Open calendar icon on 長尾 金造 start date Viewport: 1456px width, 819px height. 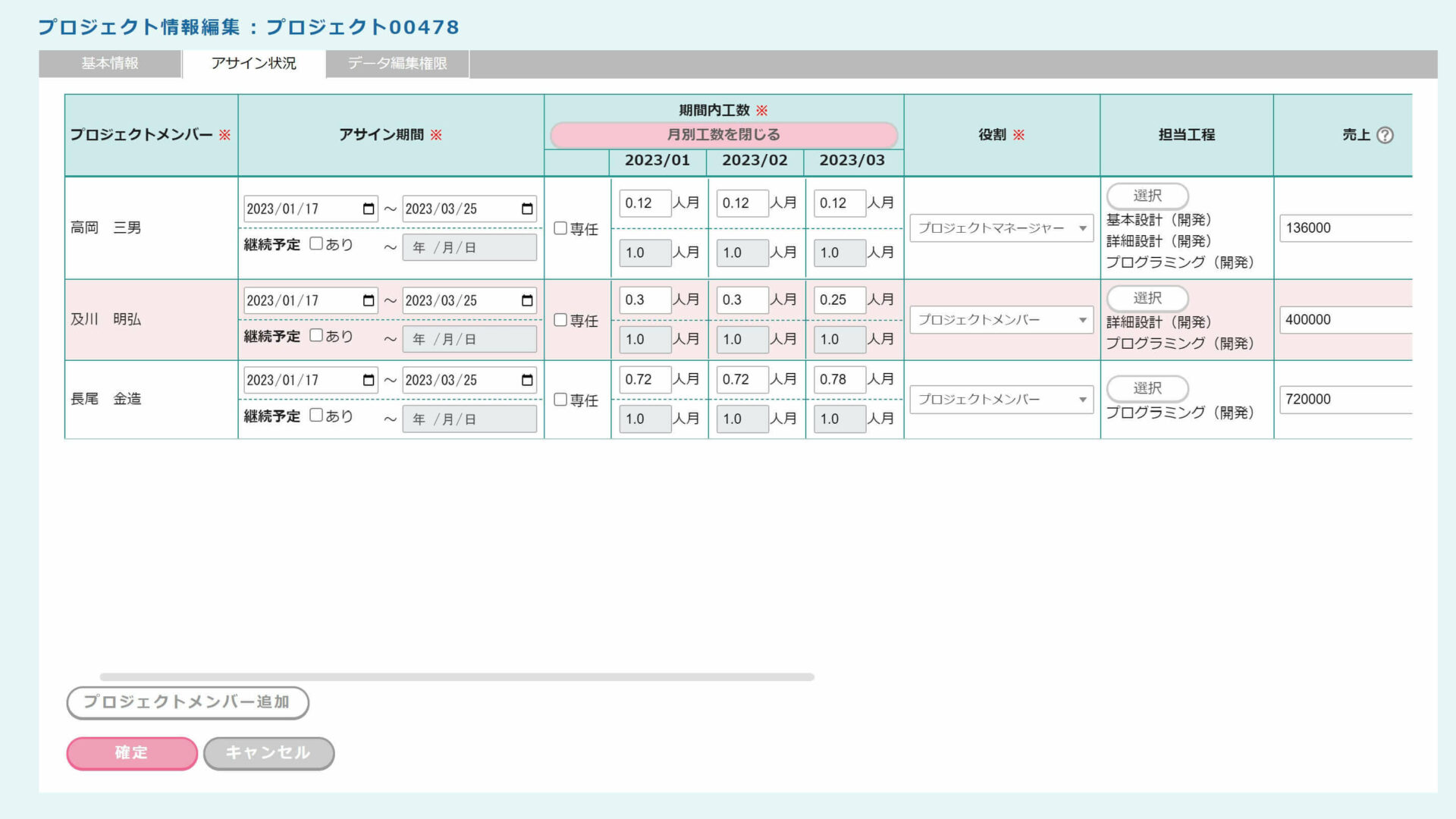tap(369, 381)
